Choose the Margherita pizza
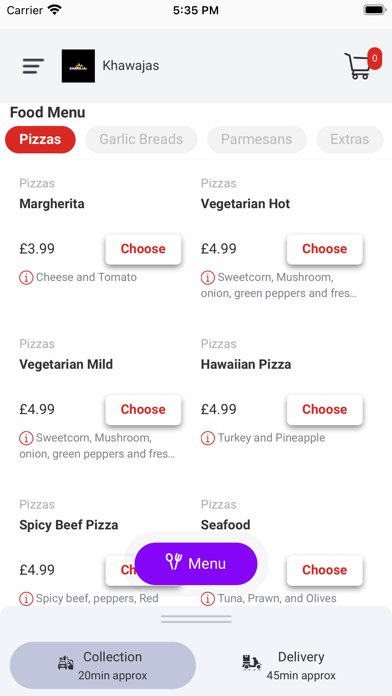This screenshot has width=392, height=696. pos(143,249)
